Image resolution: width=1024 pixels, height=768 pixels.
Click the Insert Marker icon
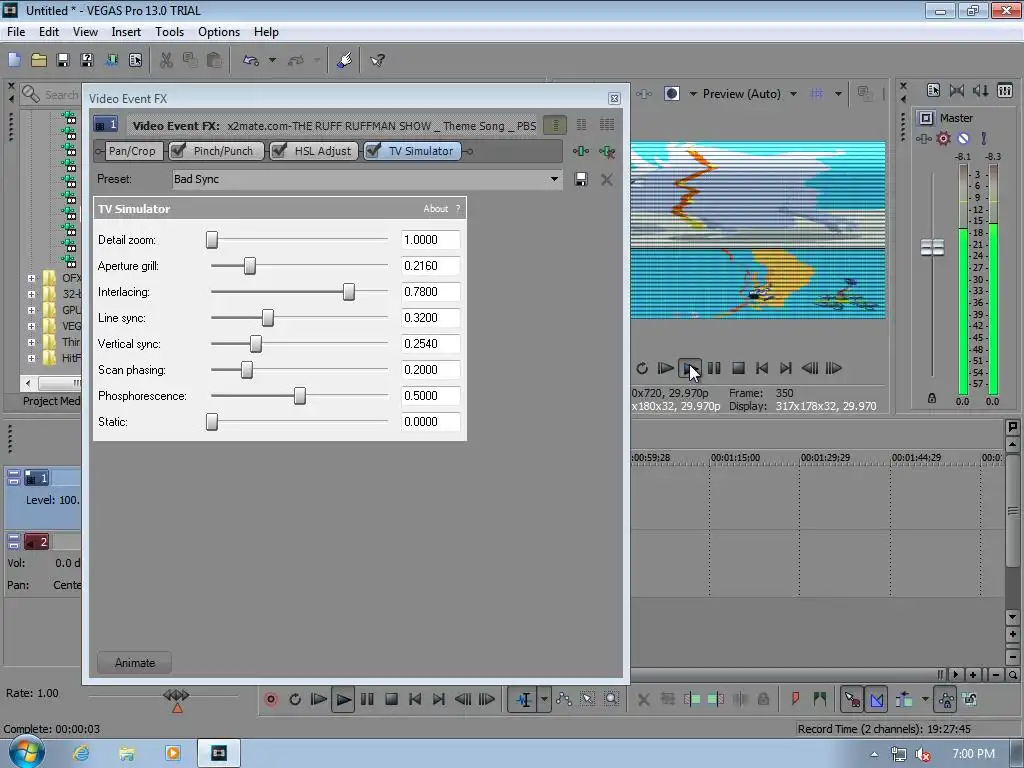(x=795, y=699)
